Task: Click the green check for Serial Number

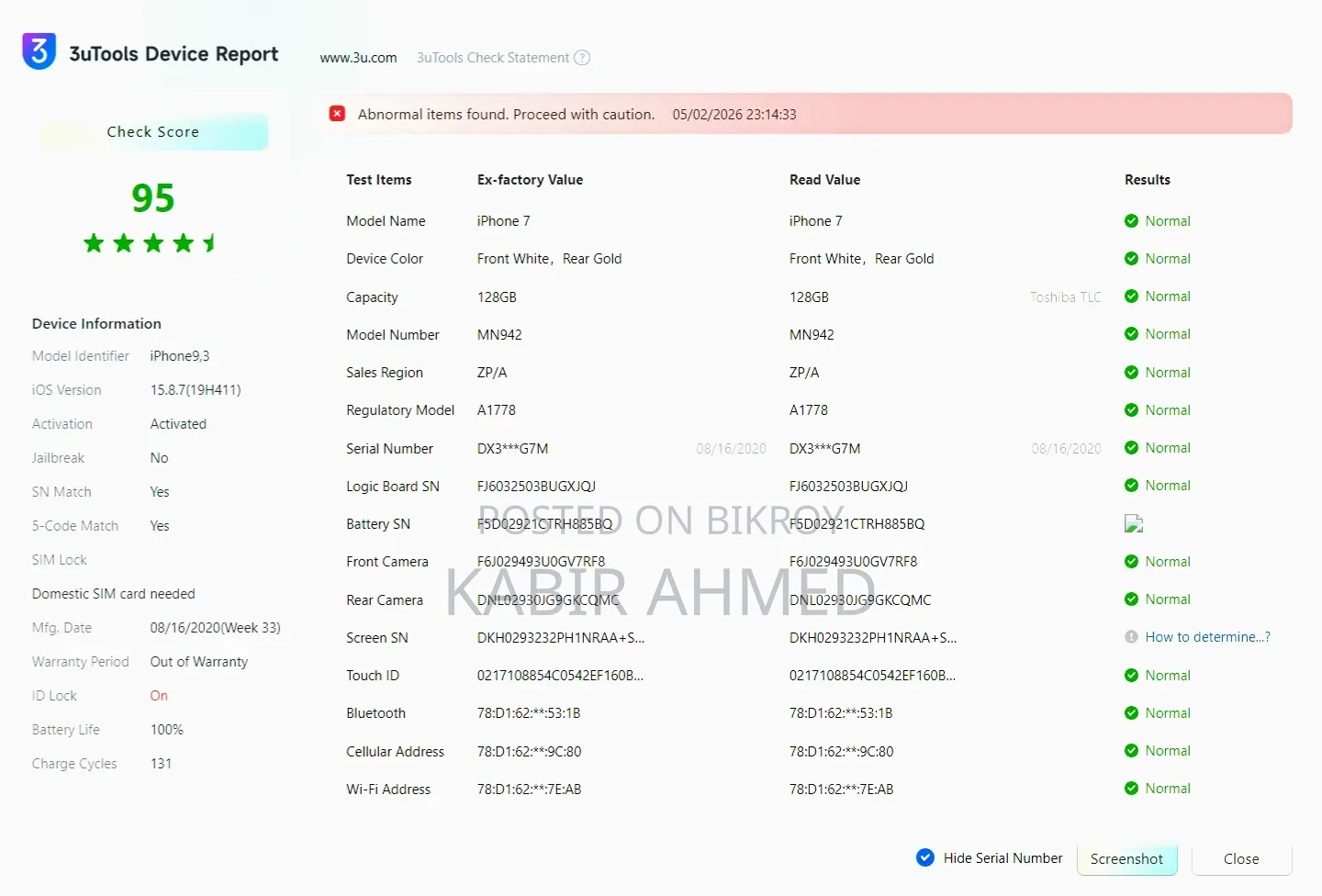Action: coord(1131,448)
